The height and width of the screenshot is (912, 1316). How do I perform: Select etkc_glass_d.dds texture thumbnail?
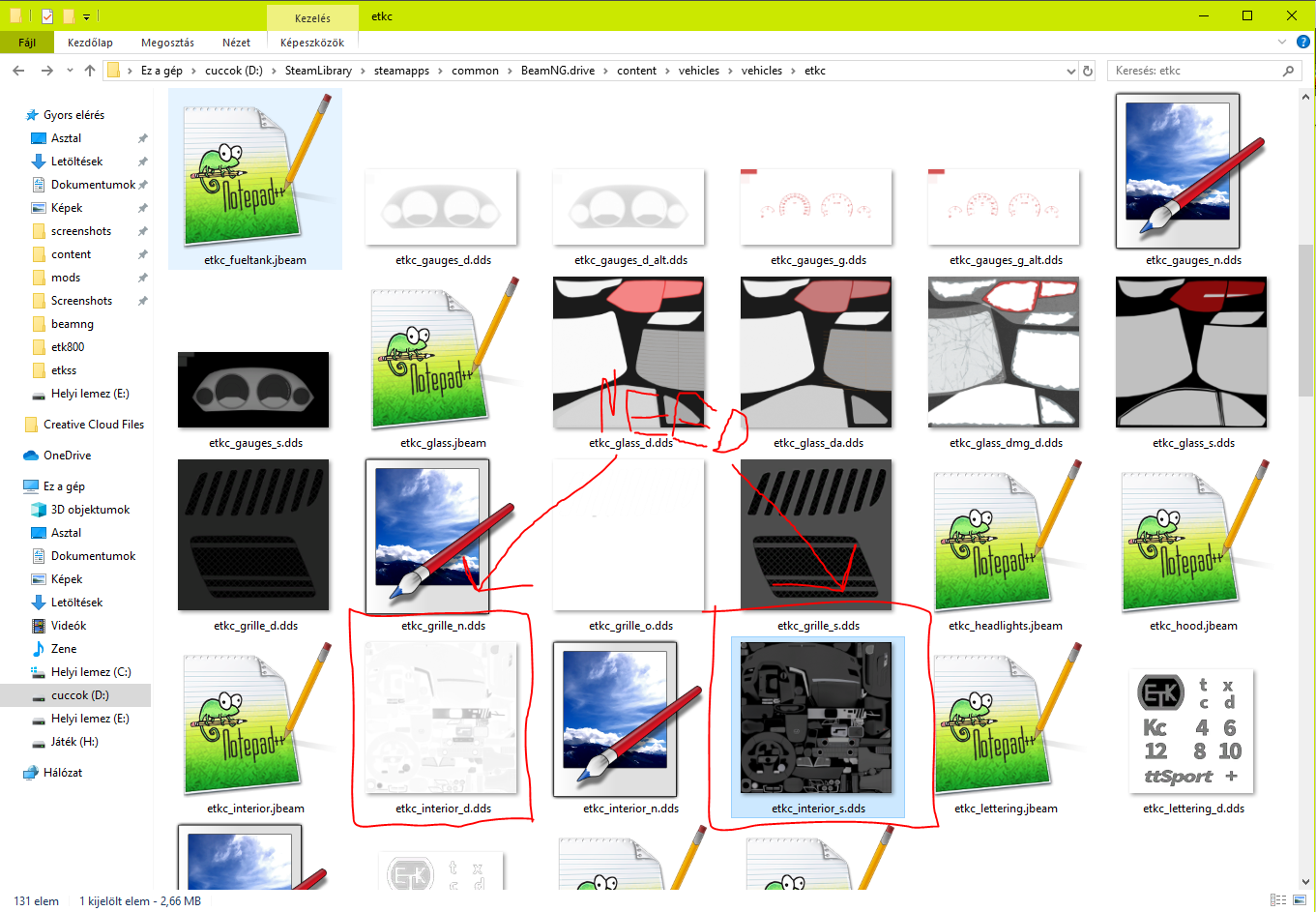click(629, 352)
